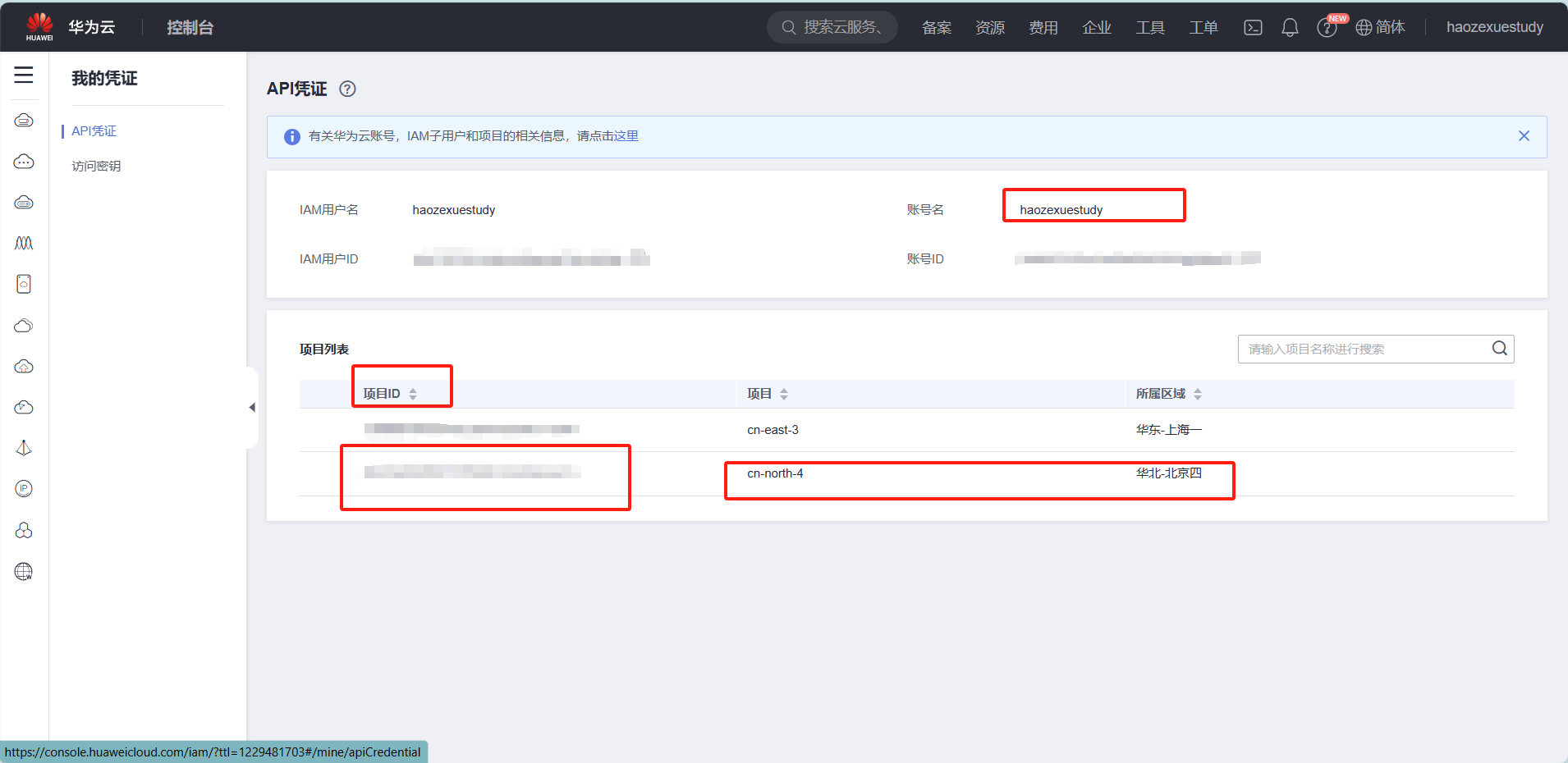Go to 控制台 console home

(x=190, y=27)
